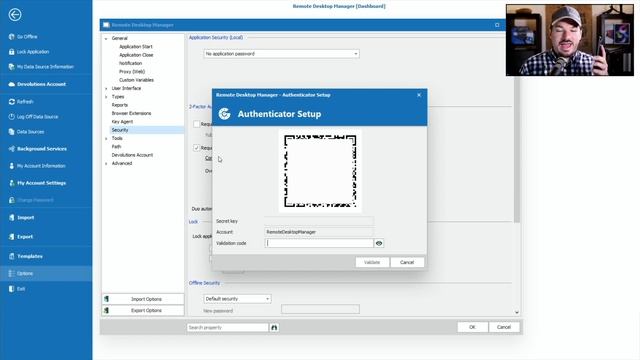This screenshot has width=640, height=360.
Task: Click the Log Off Data Source icon
Action: point(11,117)
